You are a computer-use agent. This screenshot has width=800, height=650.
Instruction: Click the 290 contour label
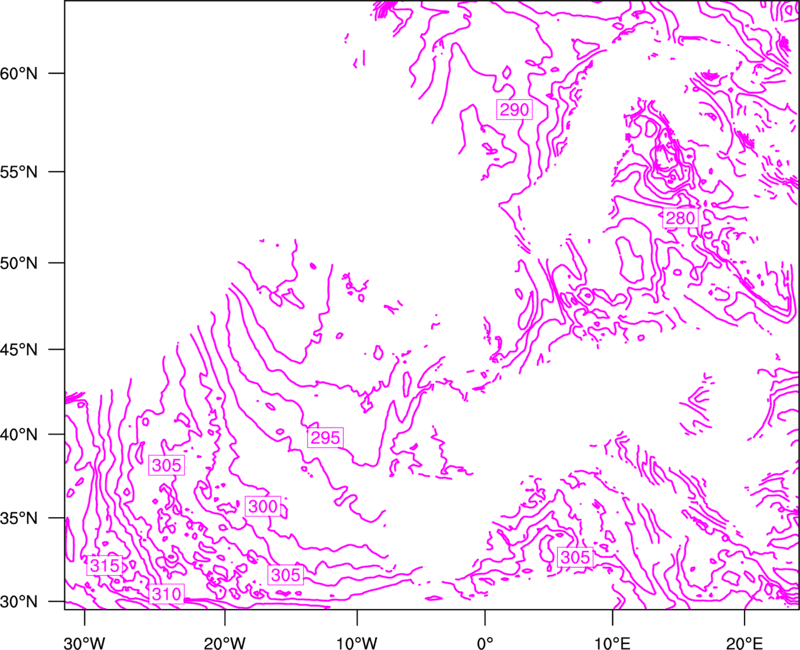tap(514, 110)
